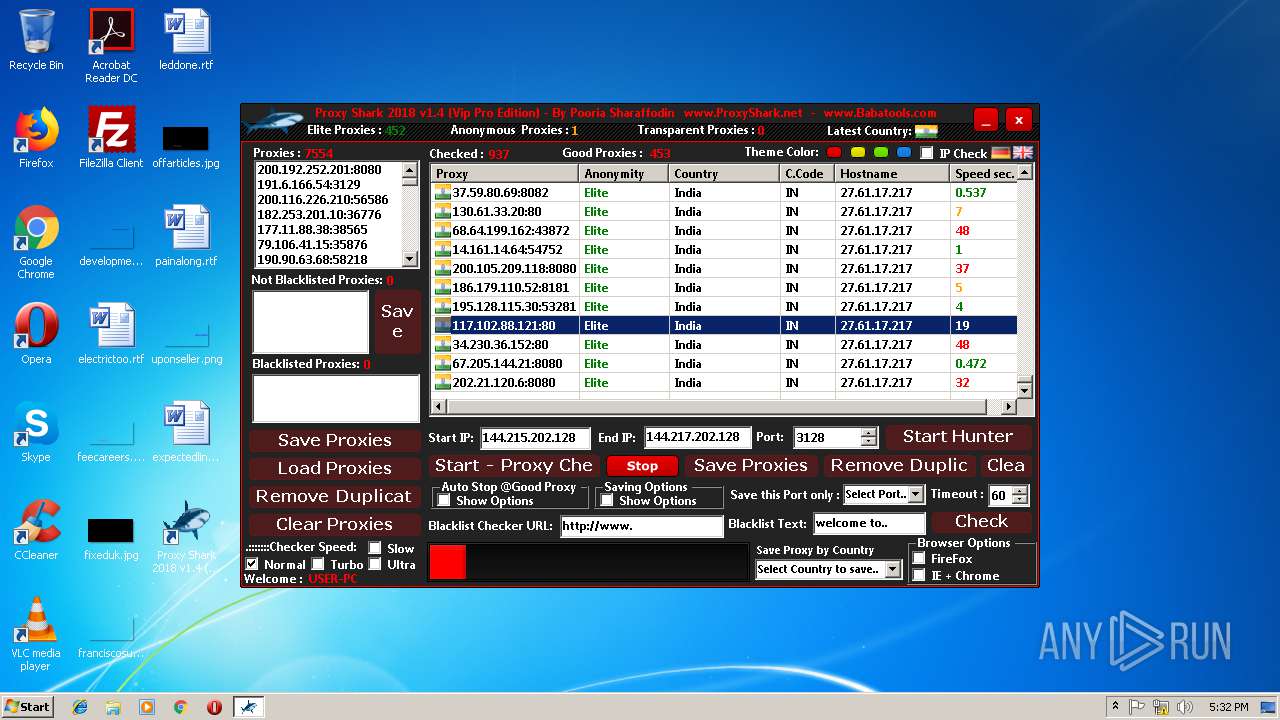This screenshot has height=720, width=1280.
Task: Pick the red theme color
Action: (836, 153)
